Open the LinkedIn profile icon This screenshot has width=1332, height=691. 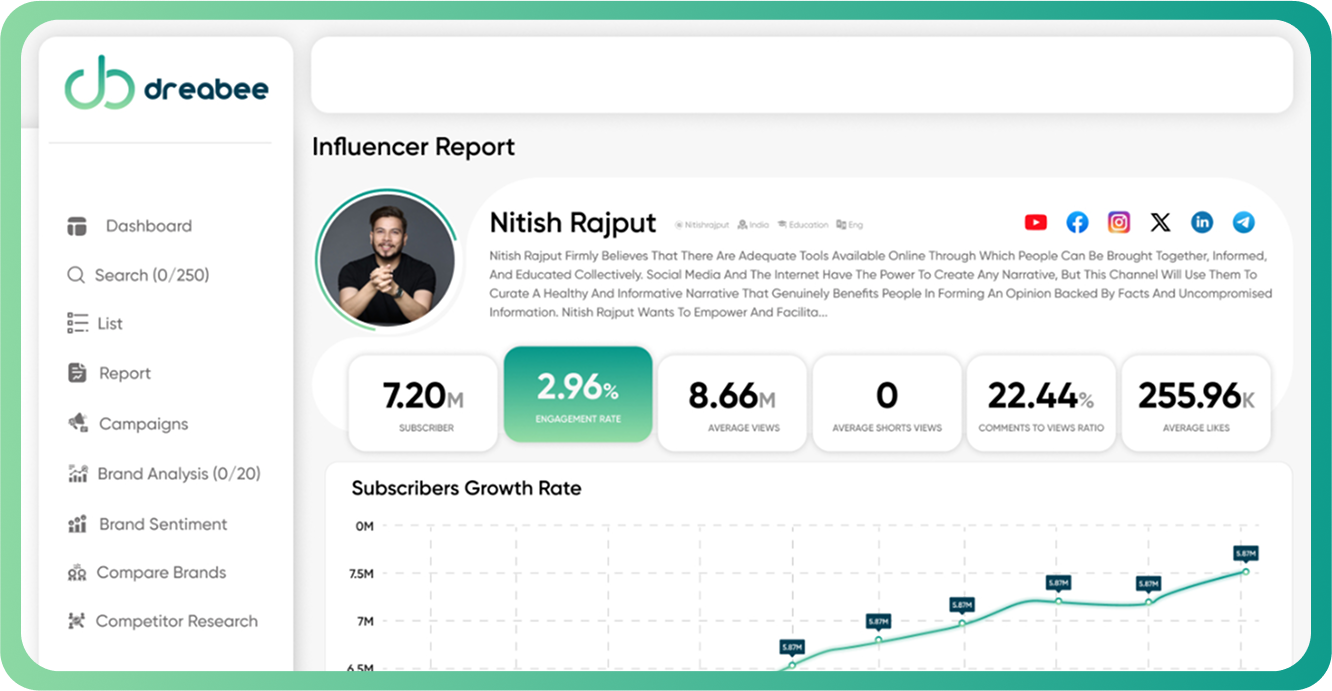1202,222
